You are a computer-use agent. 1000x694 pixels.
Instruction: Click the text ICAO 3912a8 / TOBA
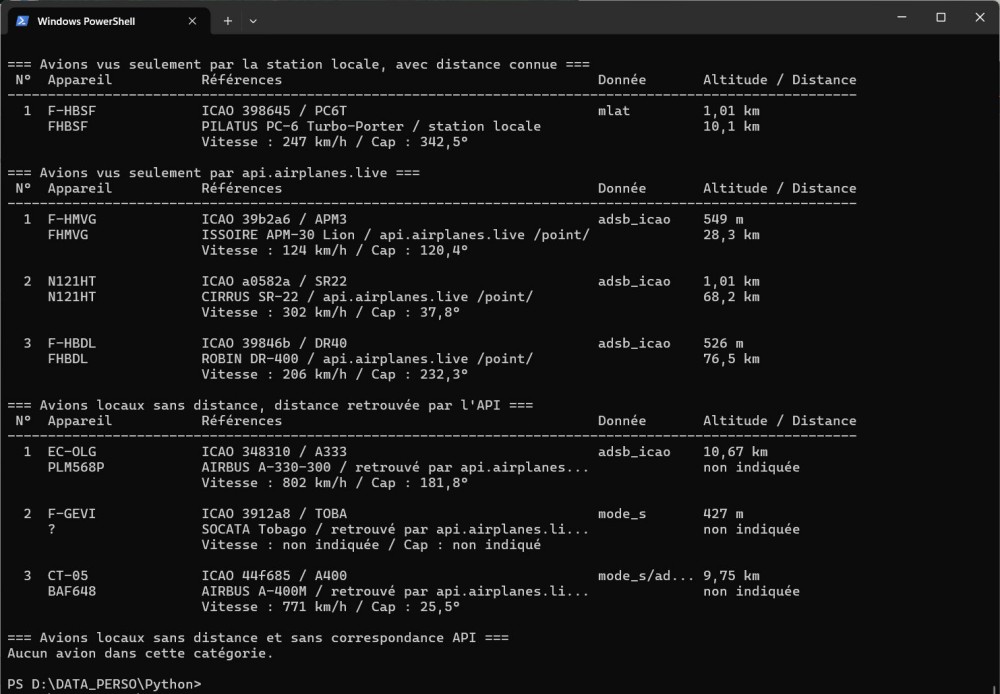click(x=274, y=513)
